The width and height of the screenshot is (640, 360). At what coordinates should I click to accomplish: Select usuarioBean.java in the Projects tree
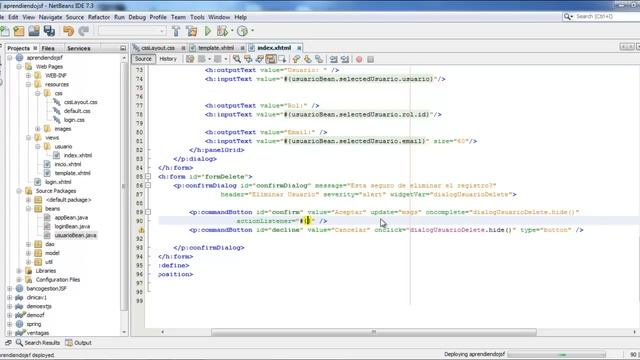click(76, 236)
